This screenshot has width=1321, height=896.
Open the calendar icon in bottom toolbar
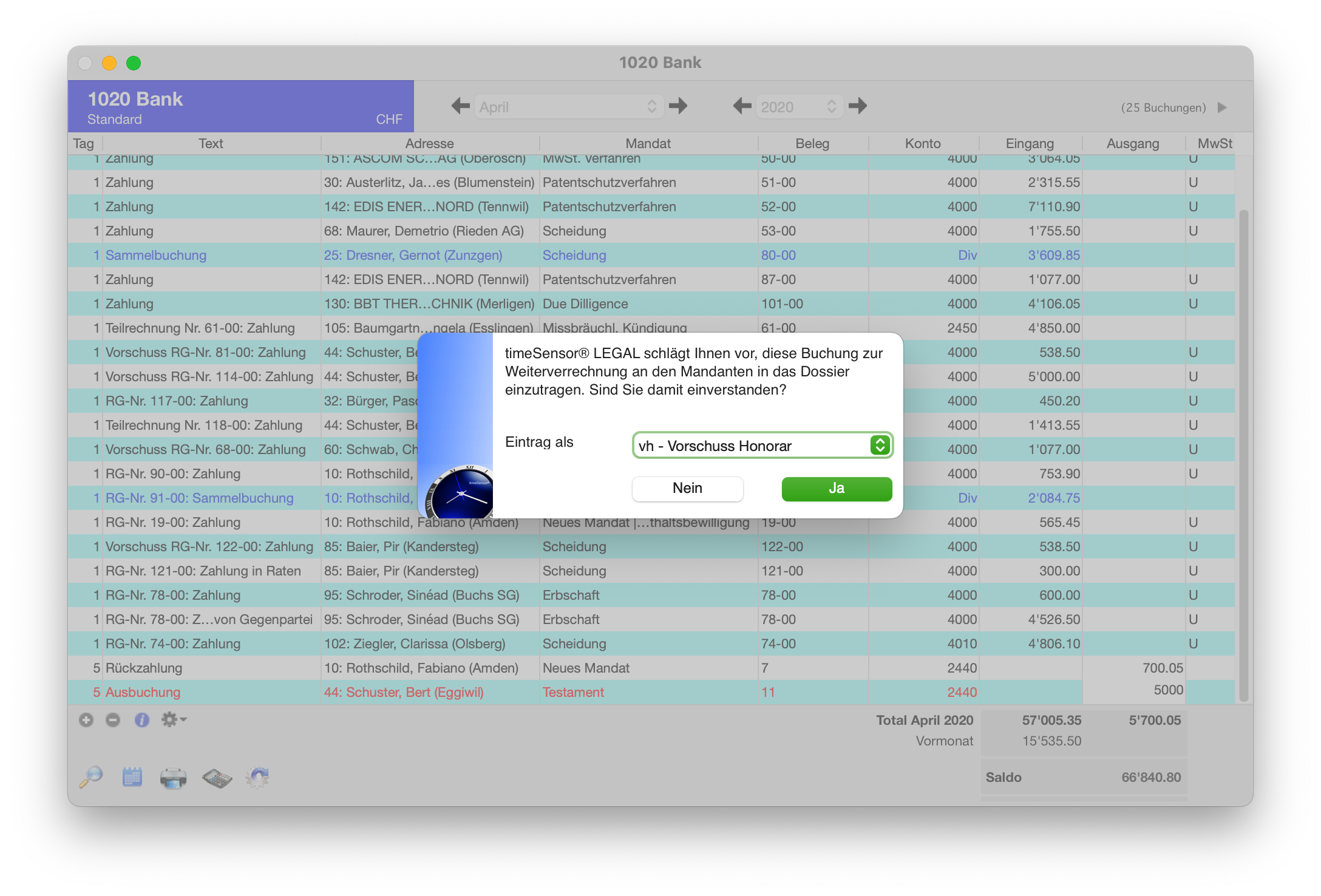point(132,777)
